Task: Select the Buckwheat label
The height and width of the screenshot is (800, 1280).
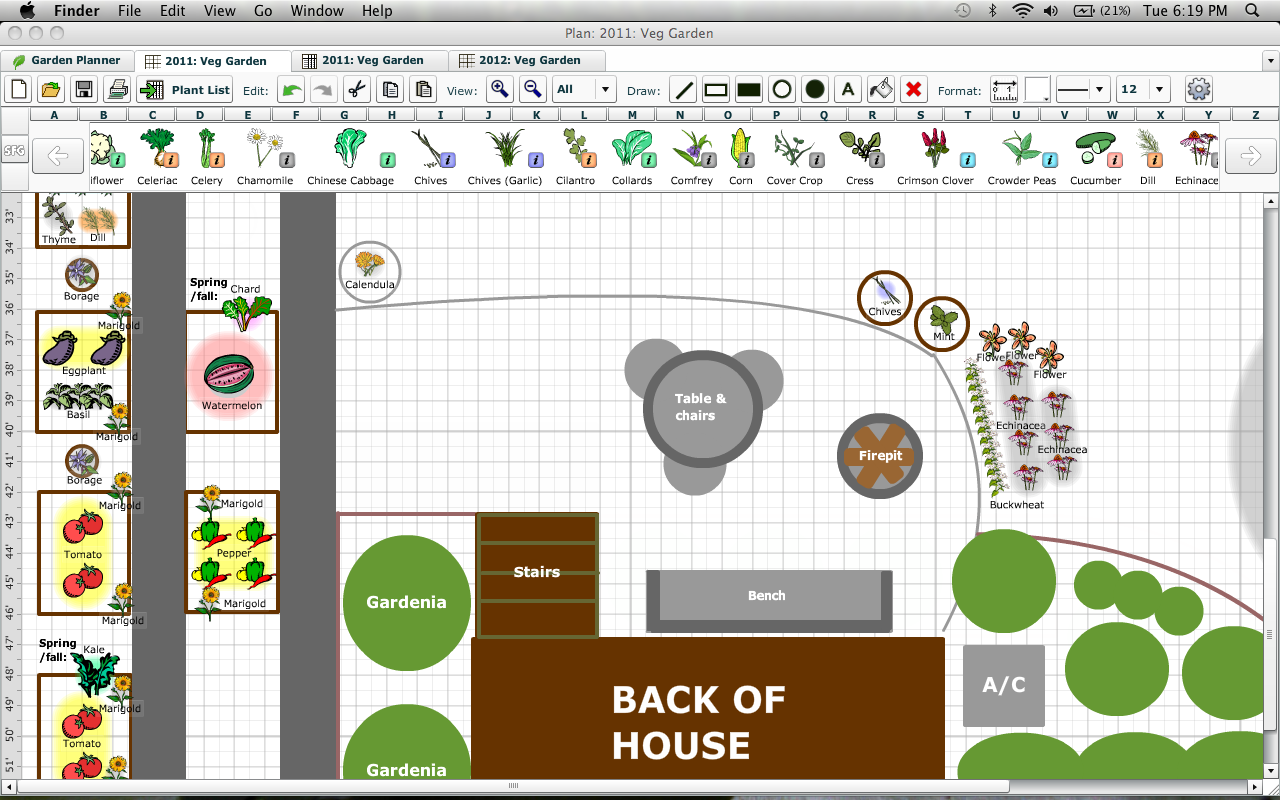Action: tap(1016, 505)
